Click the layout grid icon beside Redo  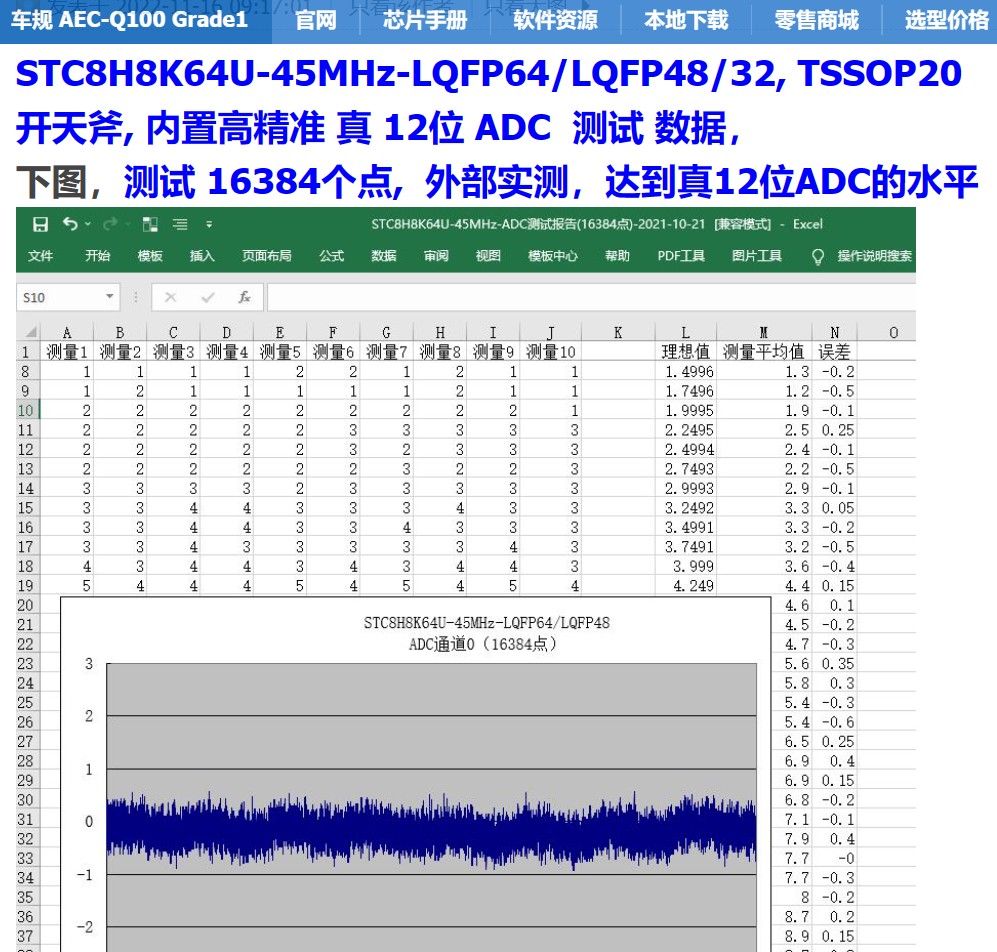coord(150,224)
